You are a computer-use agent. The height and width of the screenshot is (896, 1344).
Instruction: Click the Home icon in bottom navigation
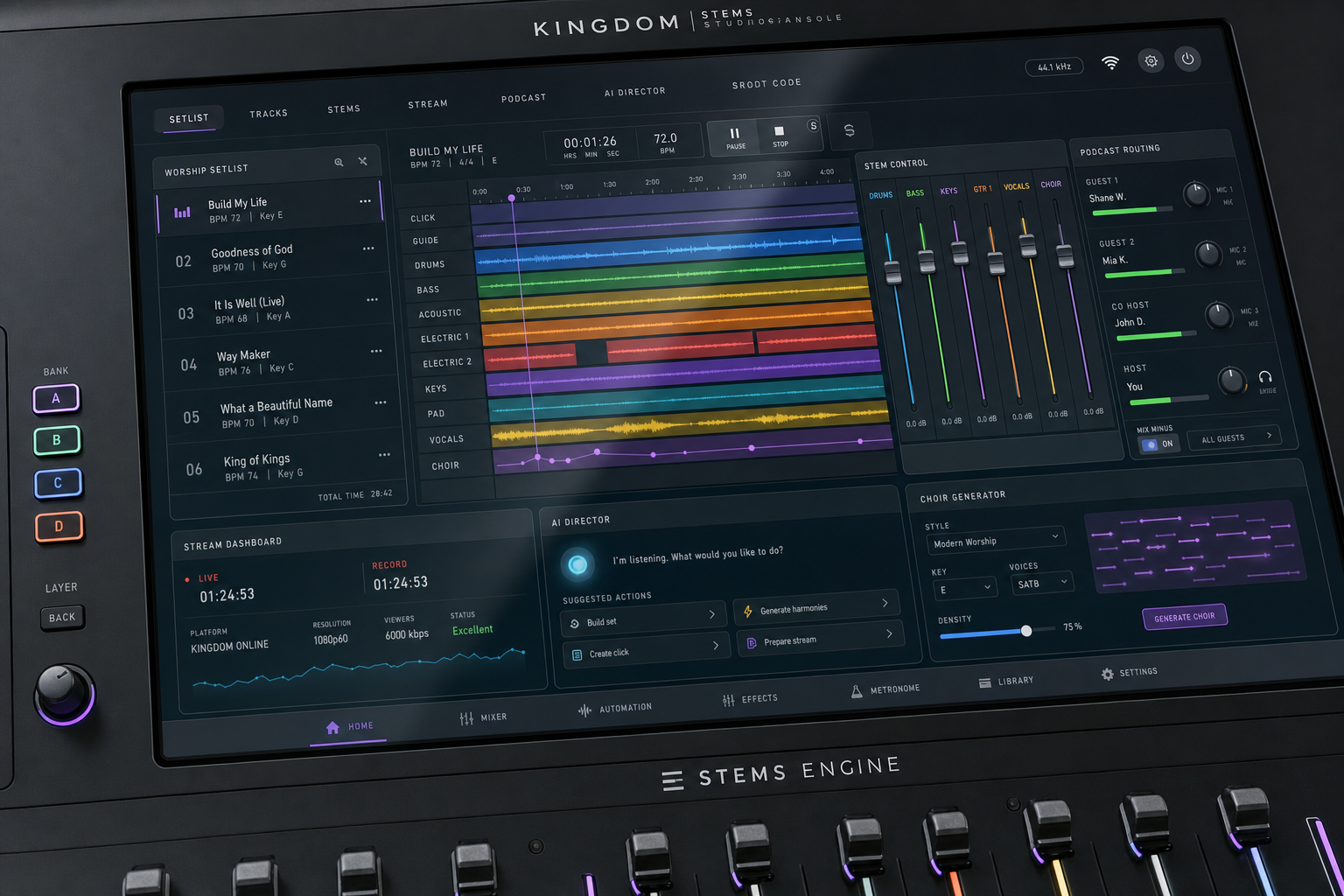(332, 728)
